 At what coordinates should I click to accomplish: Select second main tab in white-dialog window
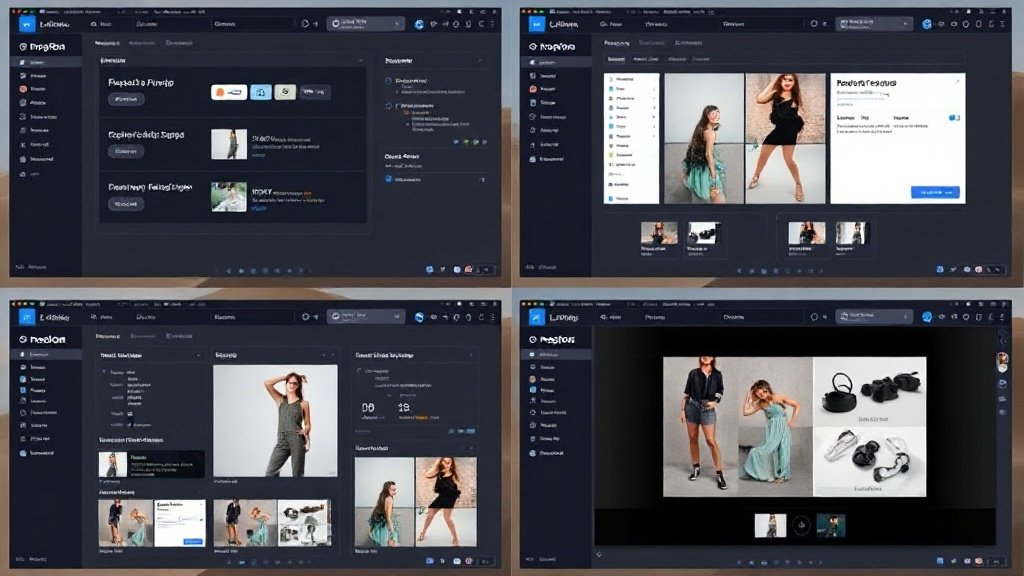click(x=651, y=43)
